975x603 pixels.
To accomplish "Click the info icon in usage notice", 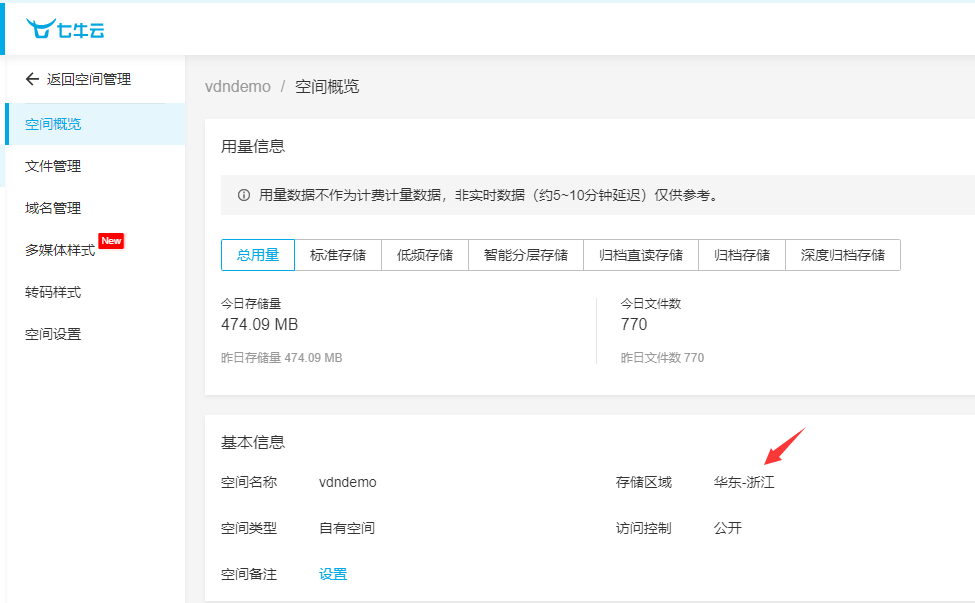I will (x=244, y=195).
